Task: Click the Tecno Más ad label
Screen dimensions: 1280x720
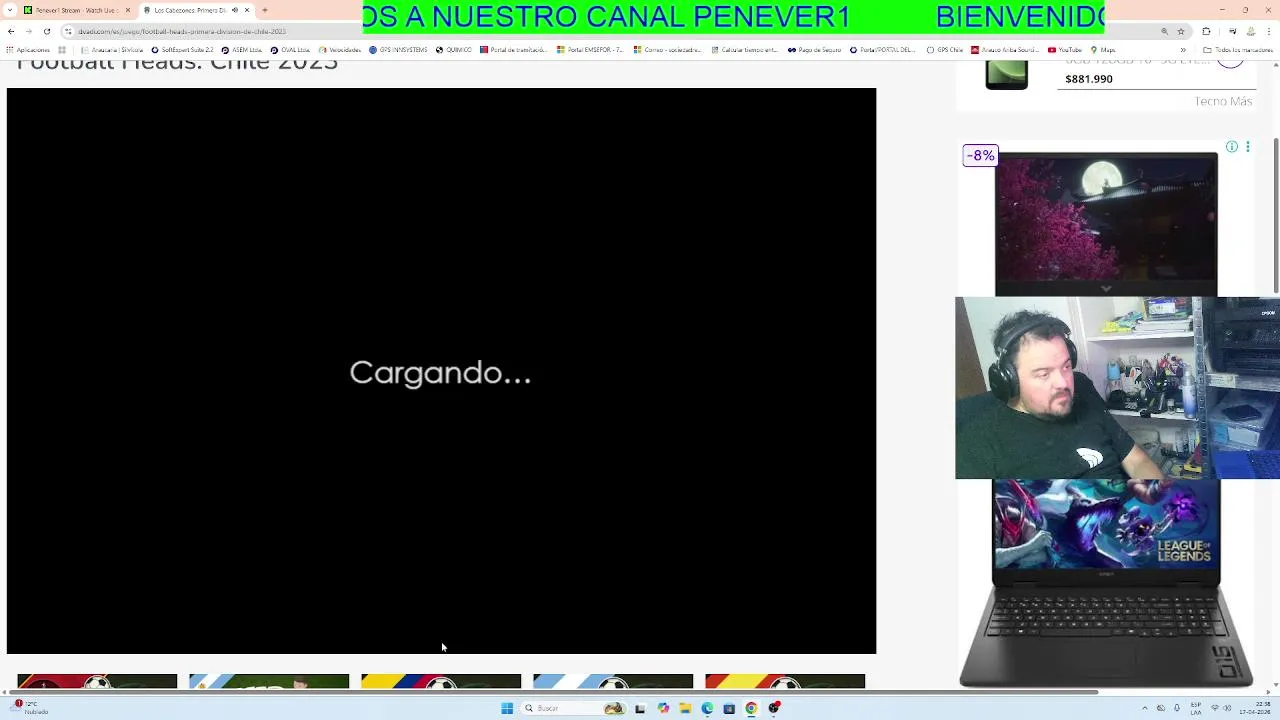Action: pos(1223,101)
